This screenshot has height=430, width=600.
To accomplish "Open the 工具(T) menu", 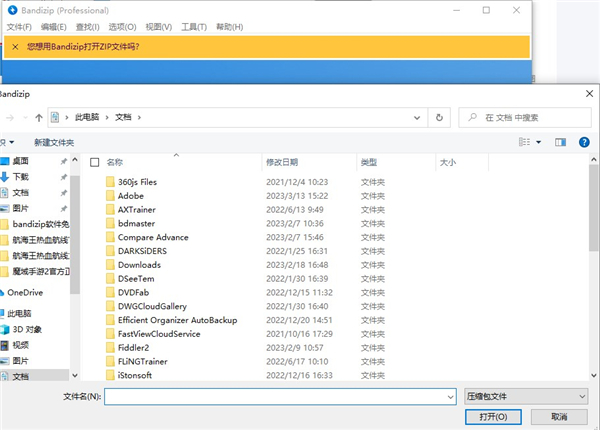I will click(194, 27).
